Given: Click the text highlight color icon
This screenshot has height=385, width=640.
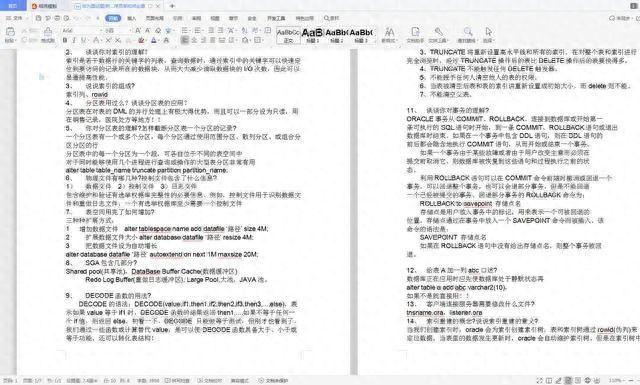Looking at the screenshot, I should point(141,40).
